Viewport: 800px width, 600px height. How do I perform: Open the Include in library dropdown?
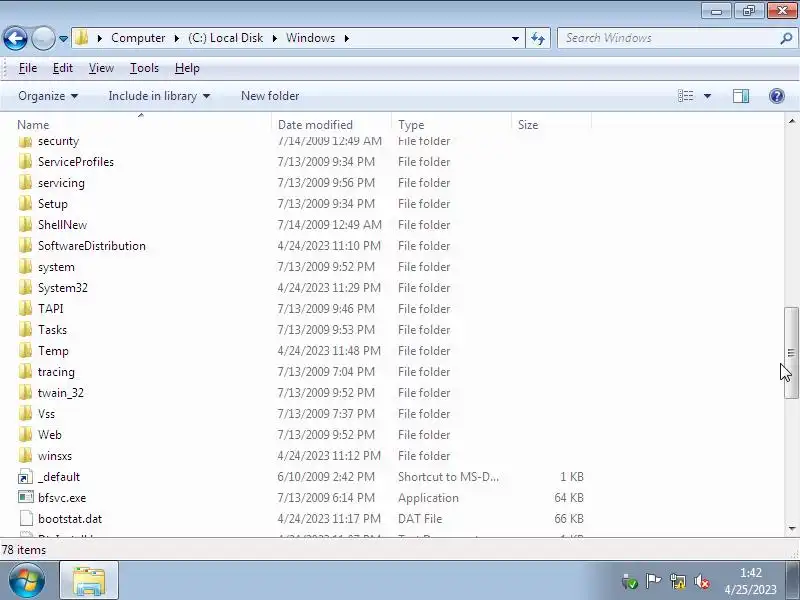[159, 96]
